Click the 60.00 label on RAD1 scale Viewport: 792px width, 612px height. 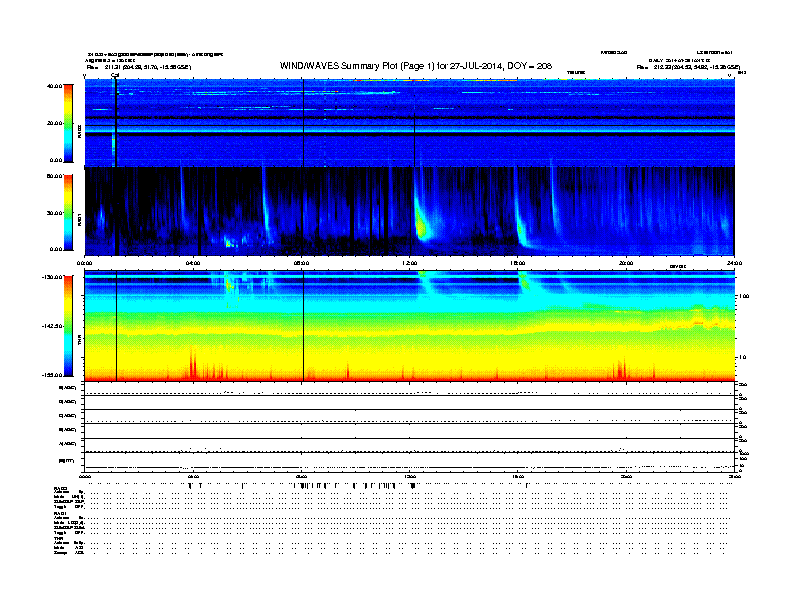(x=54, y=176)
